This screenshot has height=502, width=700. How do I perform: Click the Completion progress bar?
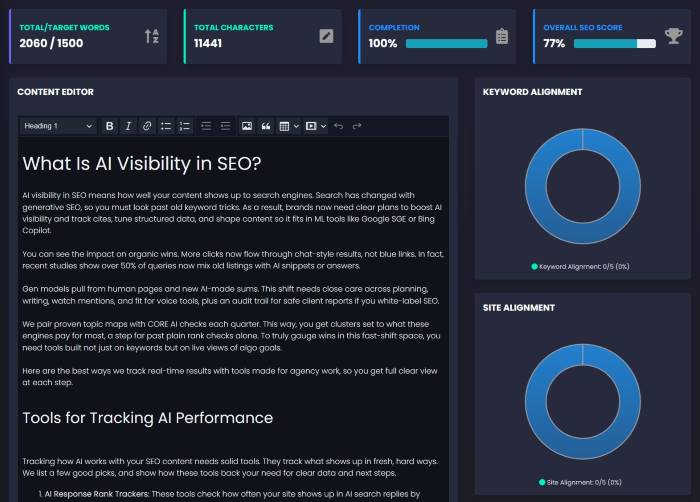pos(446,44)
